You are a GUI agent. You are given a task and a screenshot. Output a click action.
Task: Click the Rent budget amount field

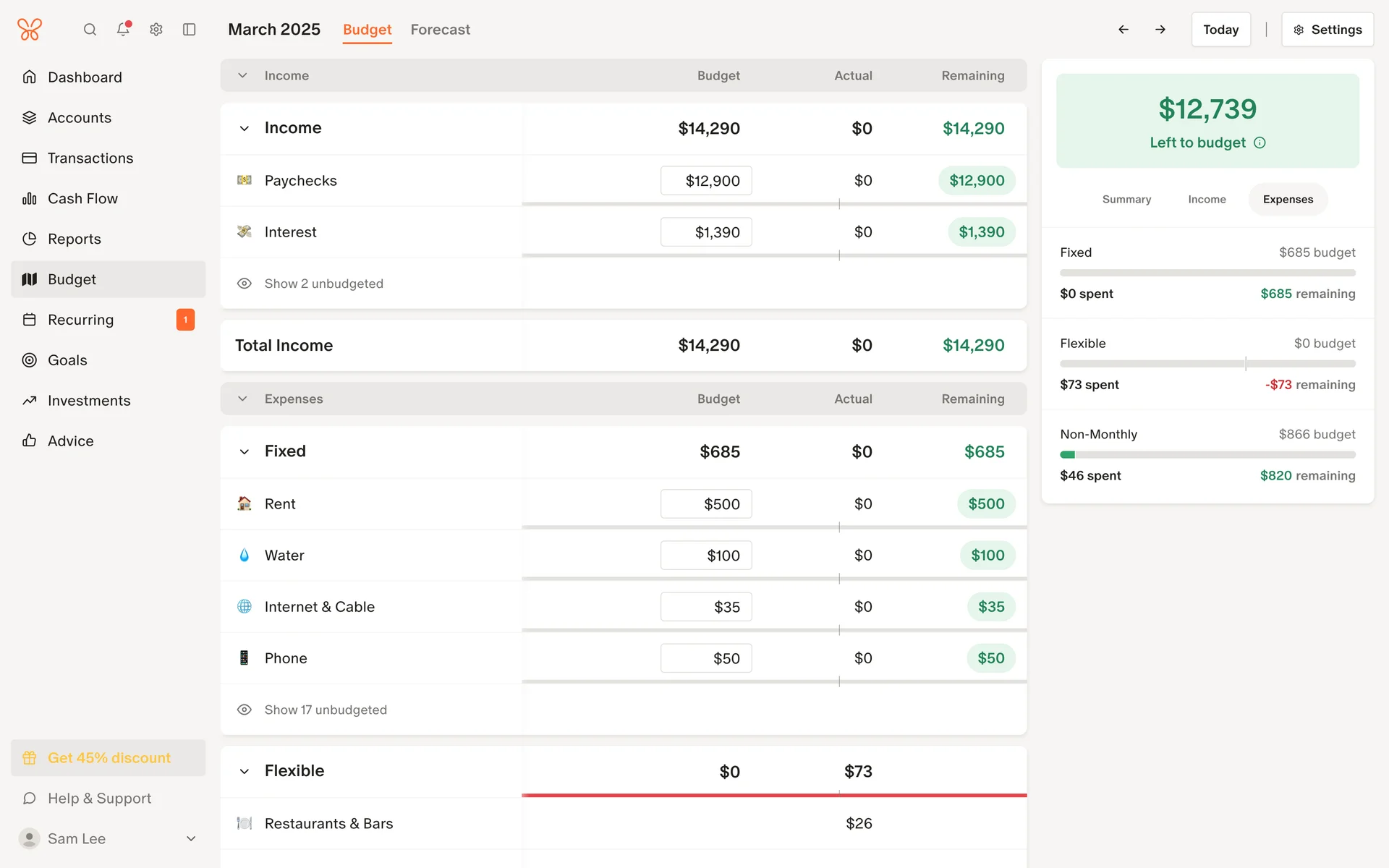(706, 504)
